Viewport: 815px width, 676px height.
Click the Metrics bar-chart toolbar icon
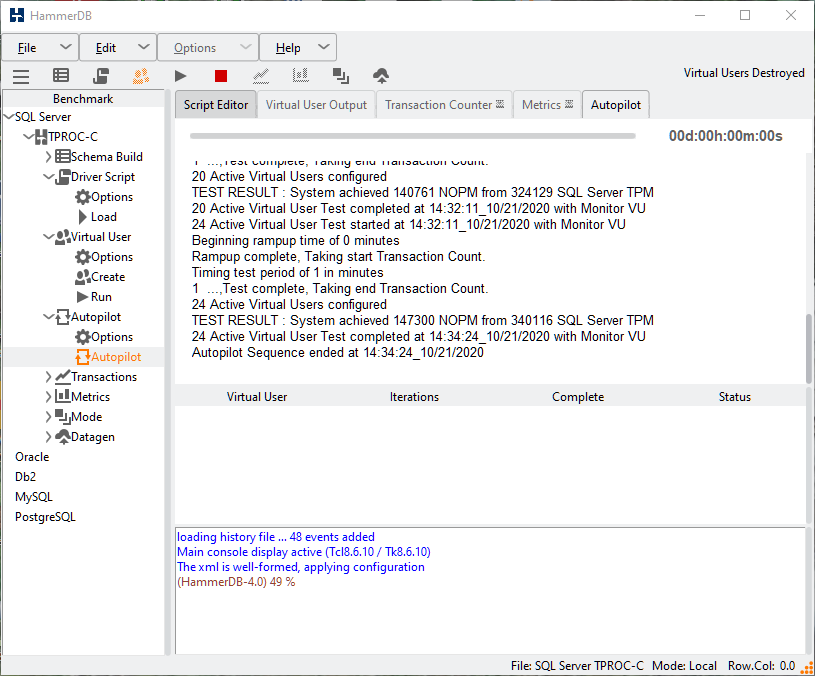tap(300, 76)
